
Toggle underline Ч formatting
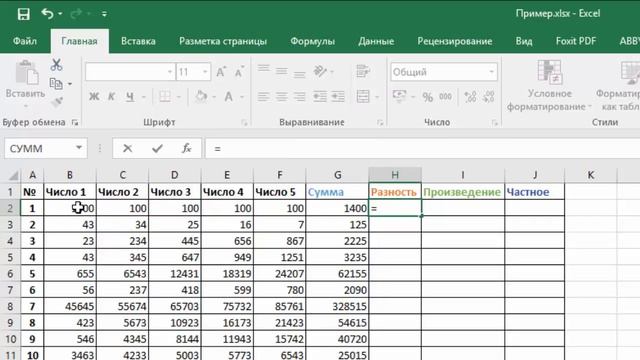pyautogui.click(x=130, y=97)
